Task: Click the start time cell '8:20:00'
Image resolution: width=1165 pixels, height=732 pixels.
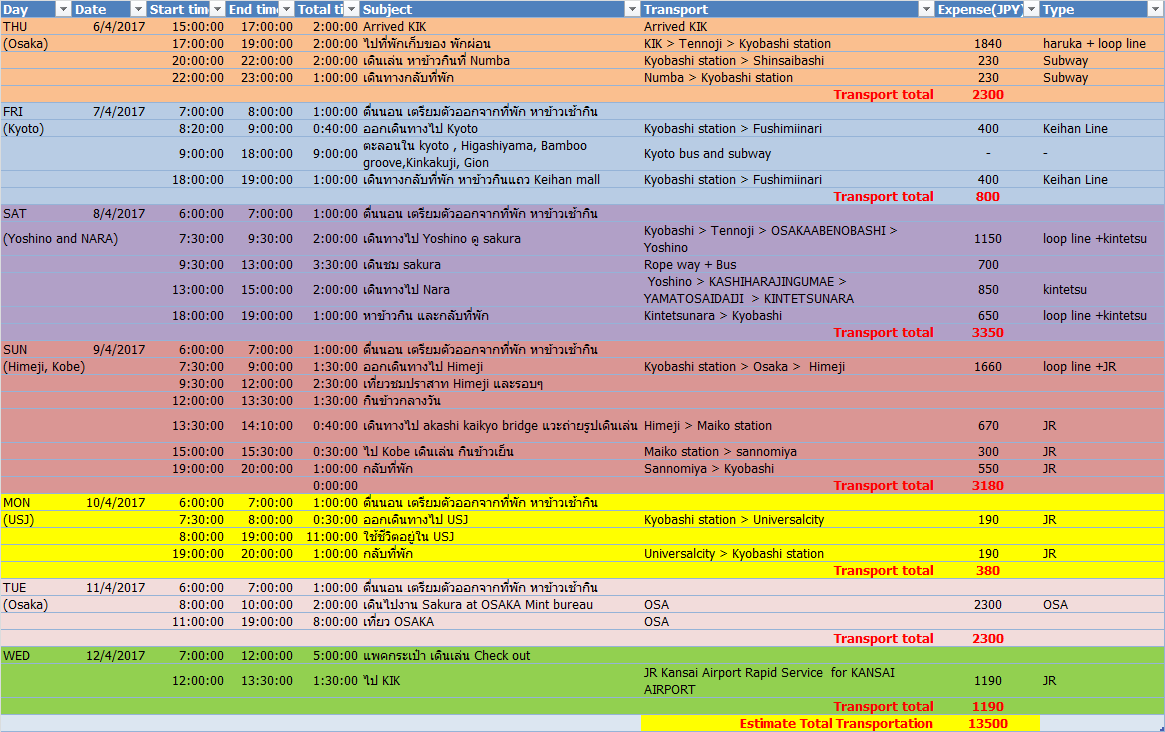Action: (x=201, y=129)
